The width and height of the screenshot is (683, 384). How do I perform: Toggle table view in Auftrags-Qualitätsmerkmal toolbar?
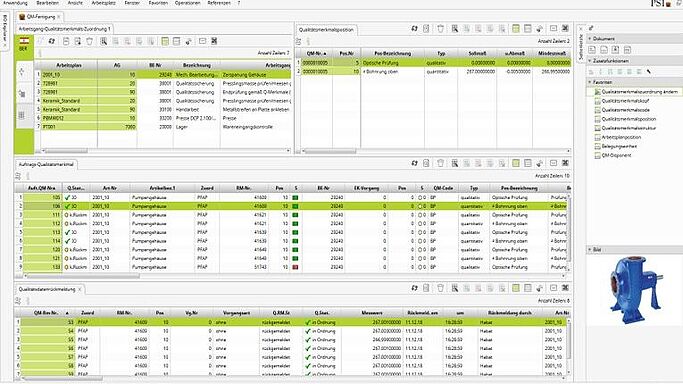[516, 163]
